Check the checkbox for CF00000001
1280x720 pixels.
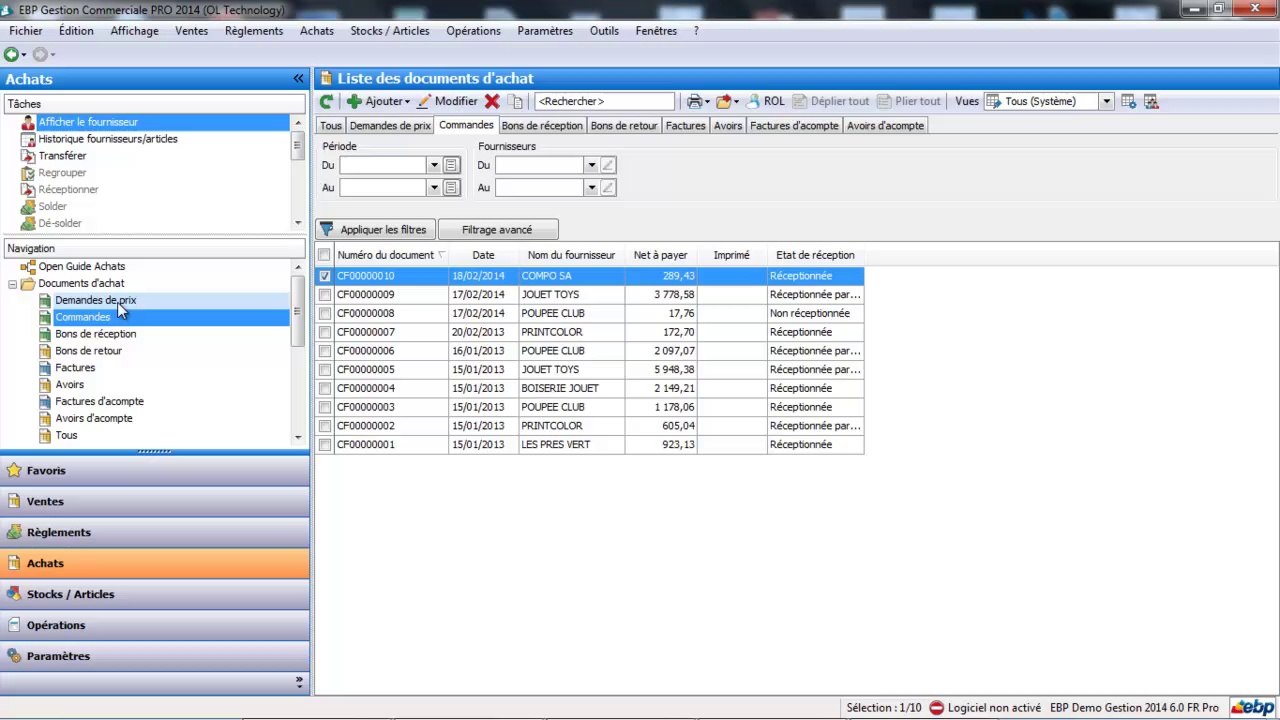coord(324,445)
